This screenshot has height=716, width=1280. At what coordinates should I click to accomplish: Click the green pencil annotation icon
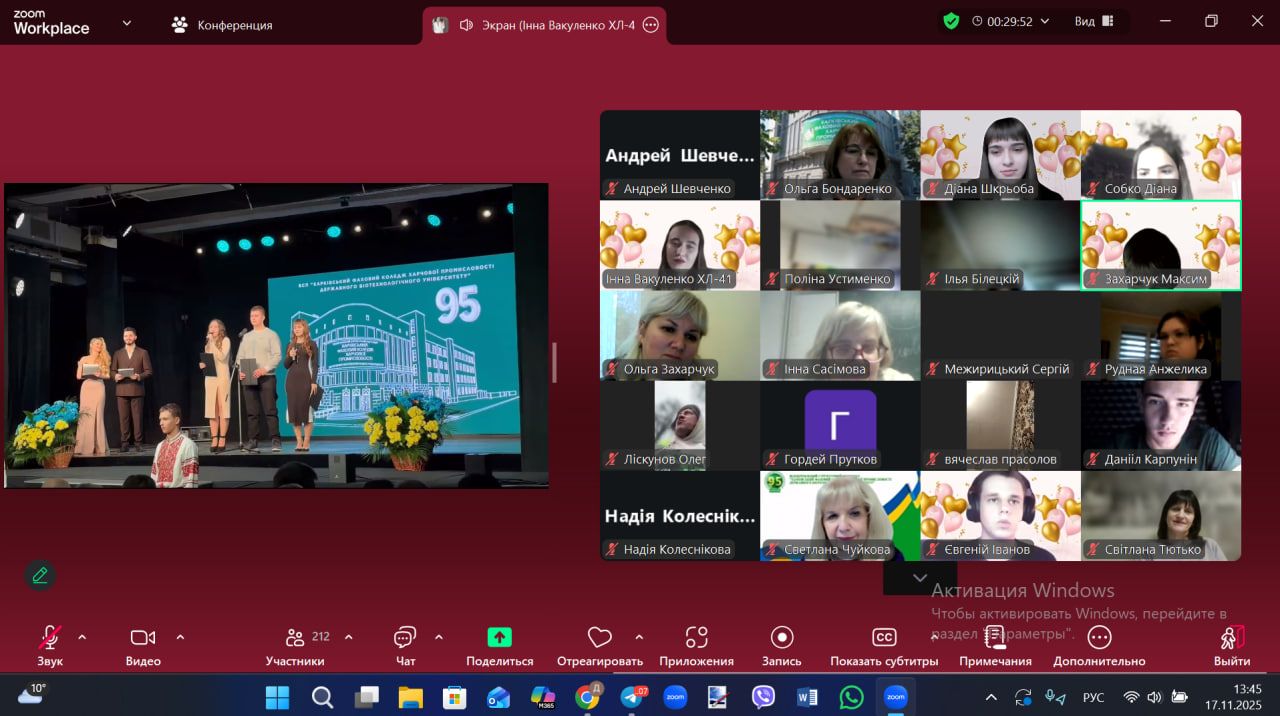[40, 575]
